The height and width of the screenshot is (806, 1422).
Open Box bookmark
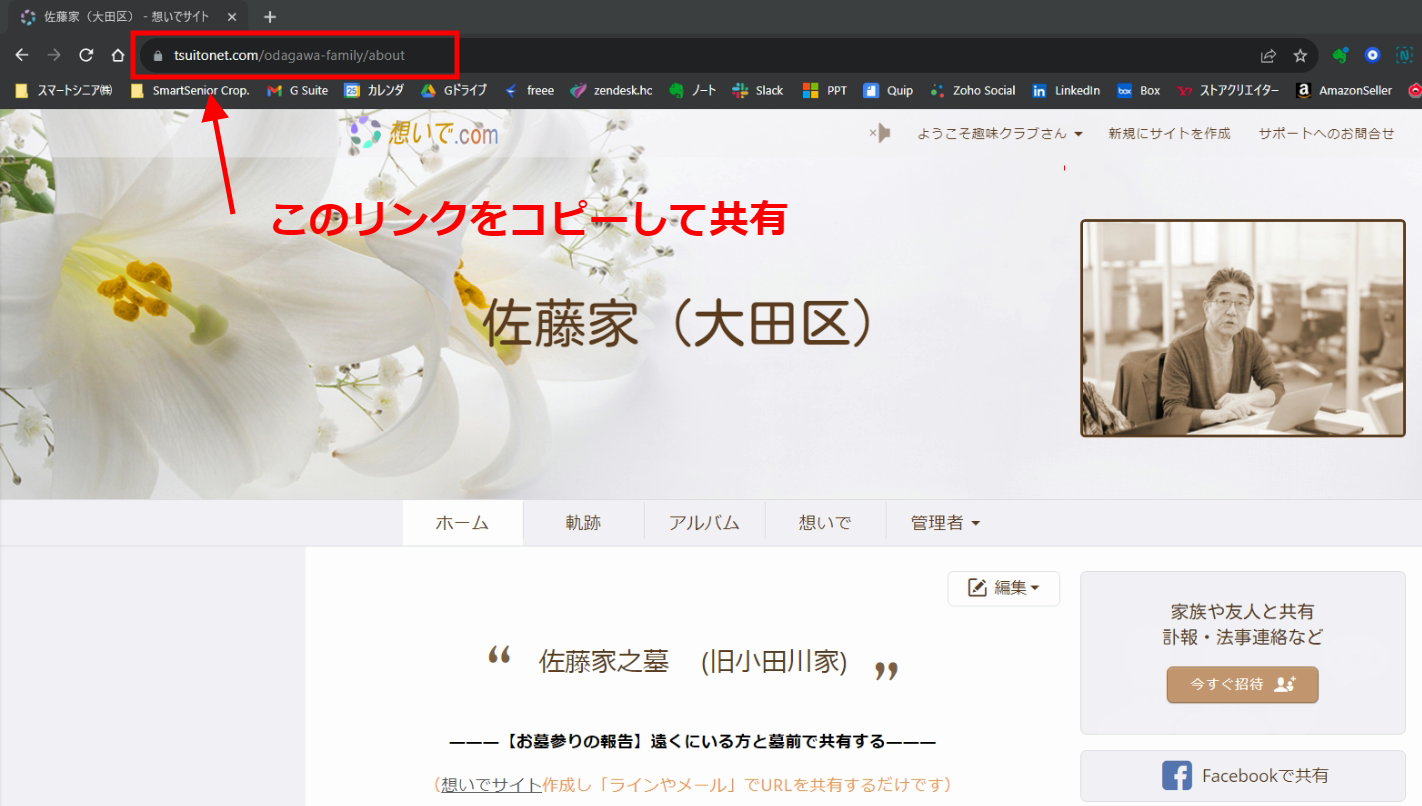pyautogui.click(x=1139, y=90)
